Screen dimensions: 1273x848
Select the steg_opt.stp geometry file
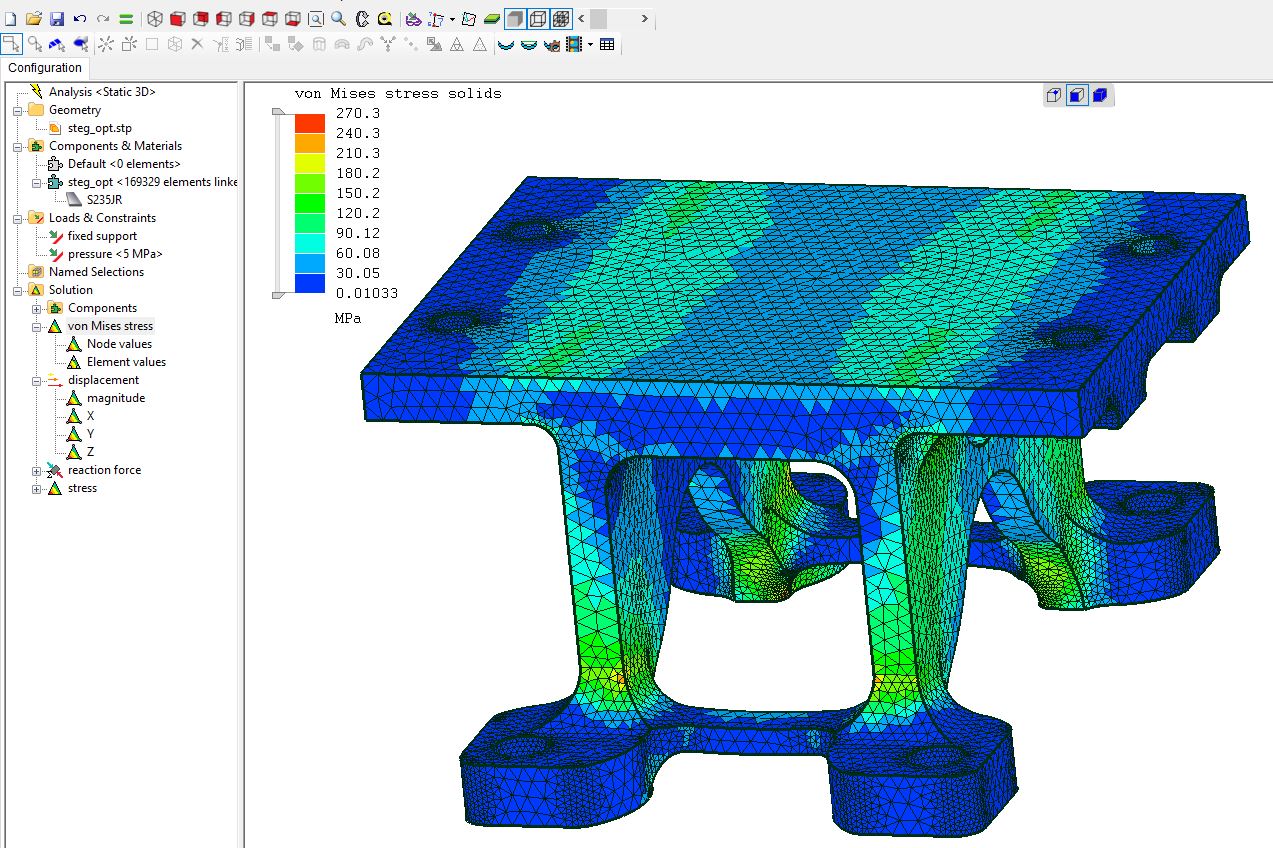click(x=99, y=128)
